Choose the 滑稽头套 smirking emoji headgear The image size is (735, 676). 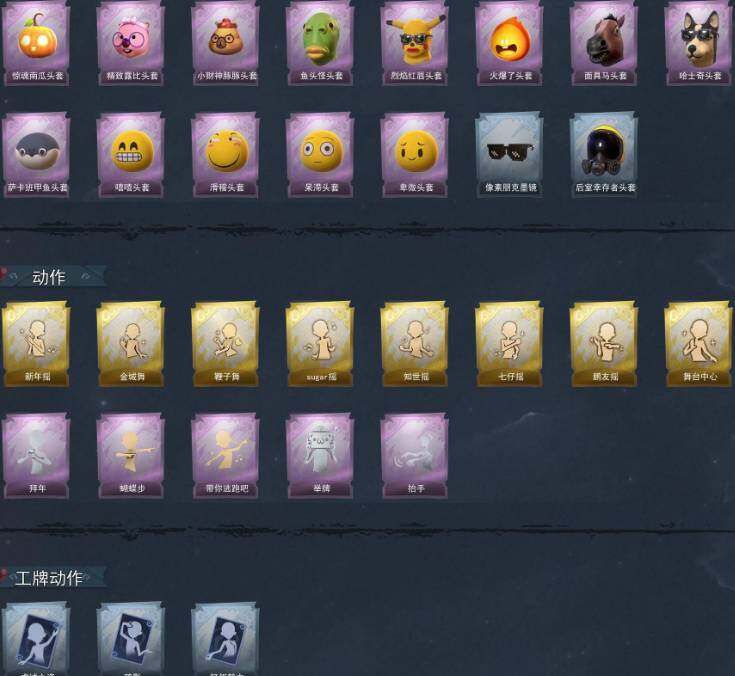point(225,155)
